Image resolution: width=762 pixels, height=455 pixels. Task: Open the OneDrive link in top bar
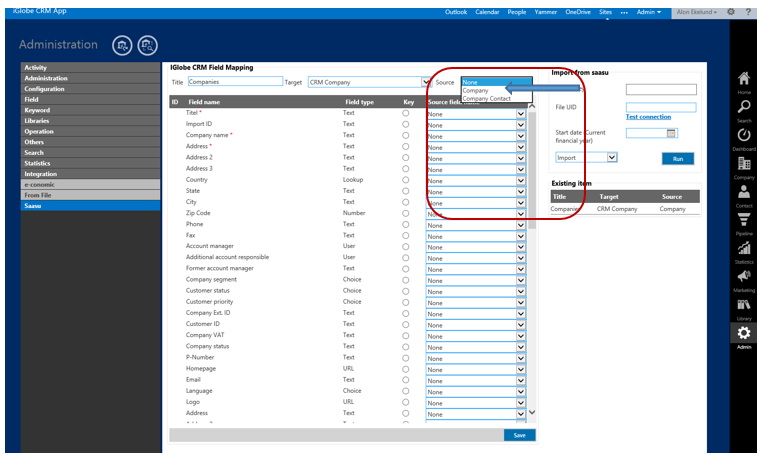coord(578,12)
